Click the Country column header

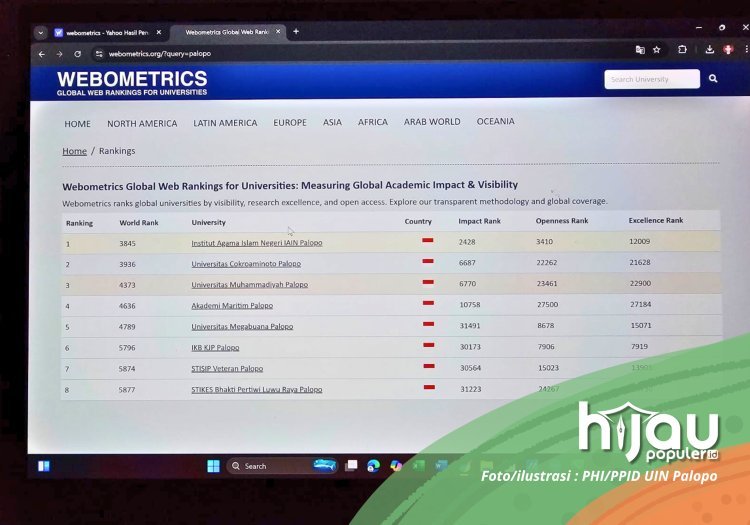[x=418, y=222]
